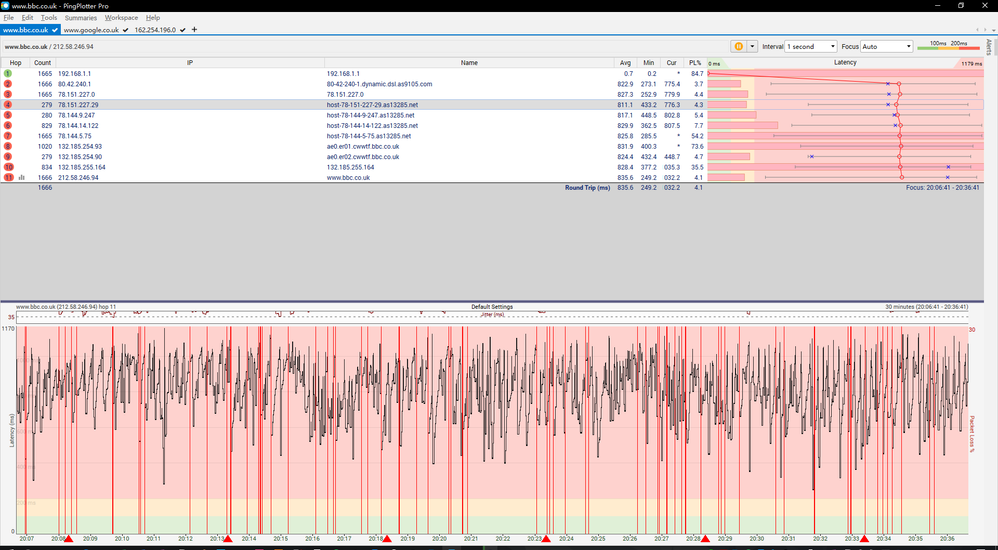This screenshot has width=998, height=550.
Task: Select name host-78-151-227-29.as13285.net
Action: 372,105
